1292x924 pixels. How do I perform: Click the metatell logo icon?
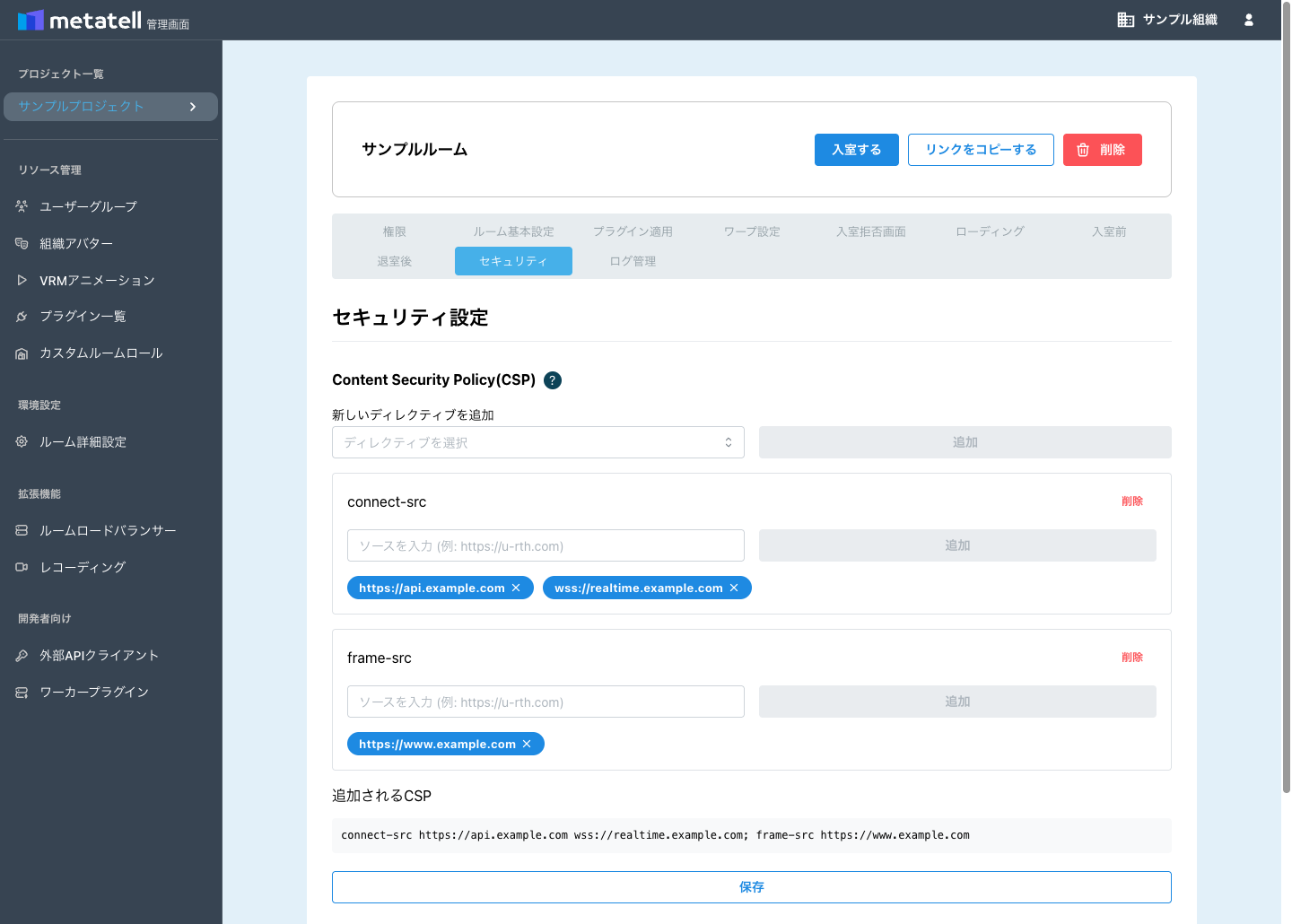coord(31,20)
